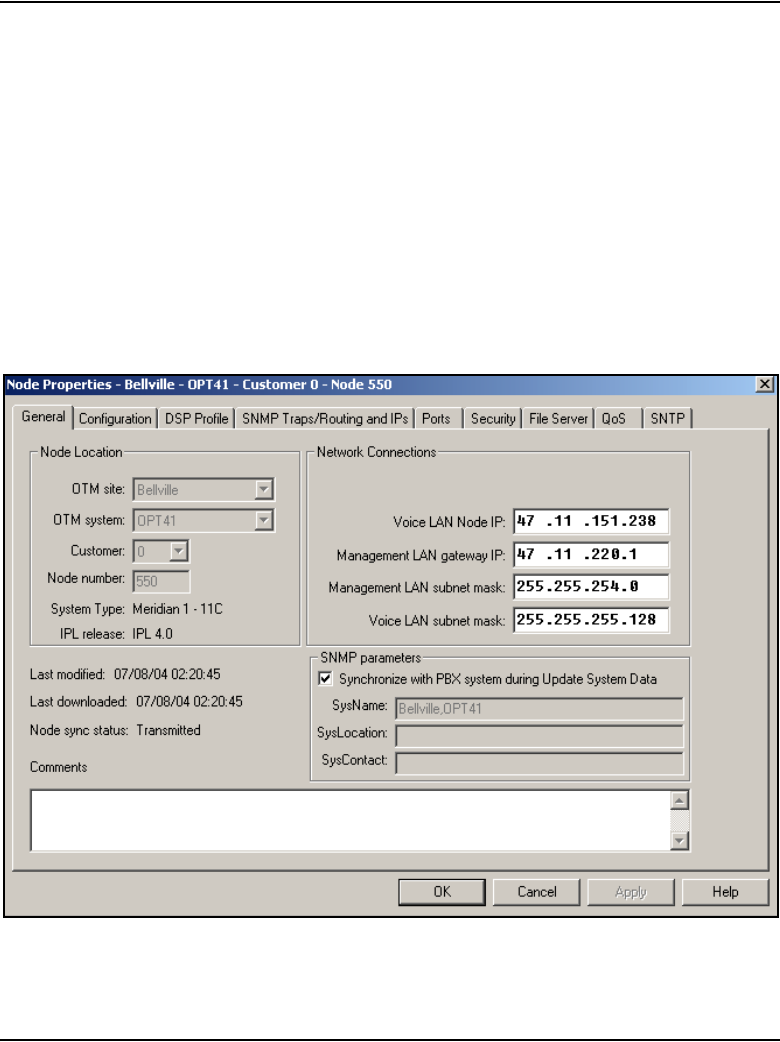
Task: Edit the Voice LAN Node IP field
Action: click(x=591, y=521)
